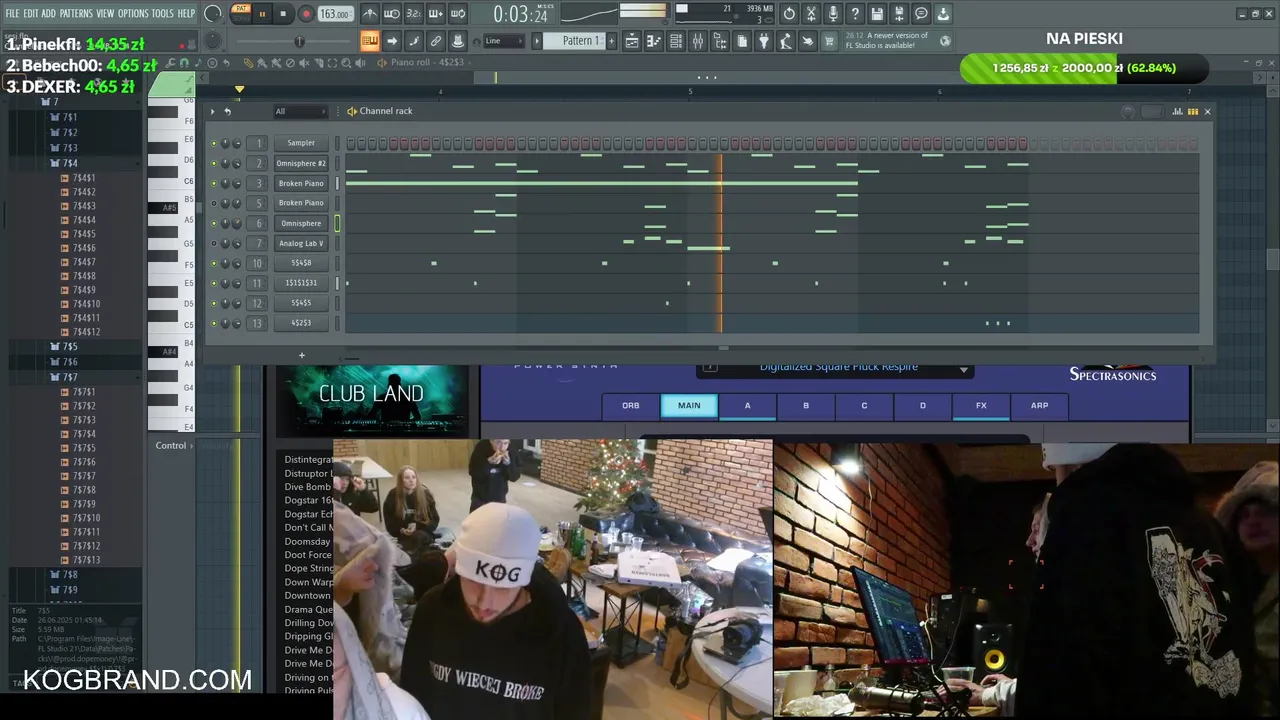The height and width of the screenshot is (720, 1280).
Task: Open the Mixer view icon
Action: pyautogui.click(x=698, y=41)
